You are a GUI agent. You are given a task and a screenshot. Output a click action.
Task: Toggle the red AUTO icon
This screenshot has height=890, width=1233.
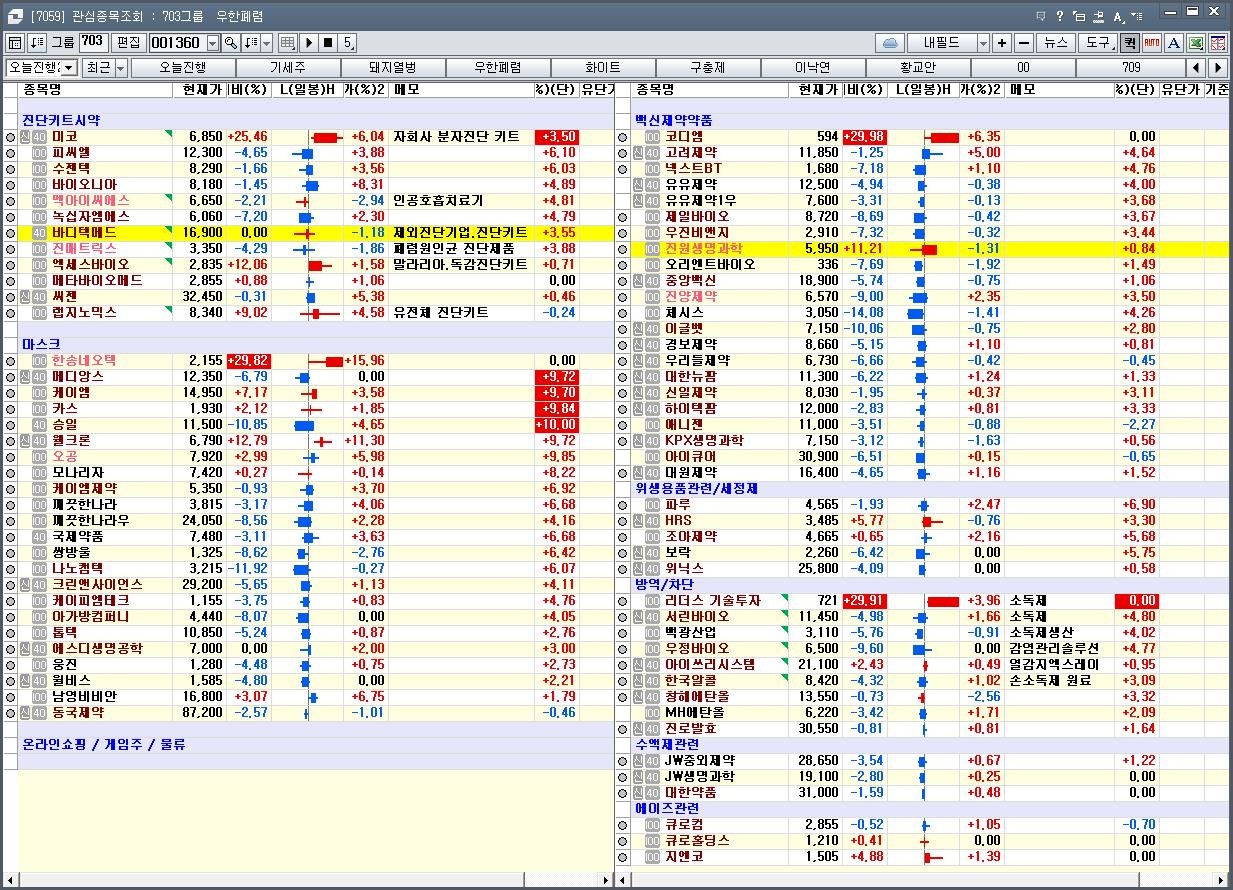(x=1151, y=43)
